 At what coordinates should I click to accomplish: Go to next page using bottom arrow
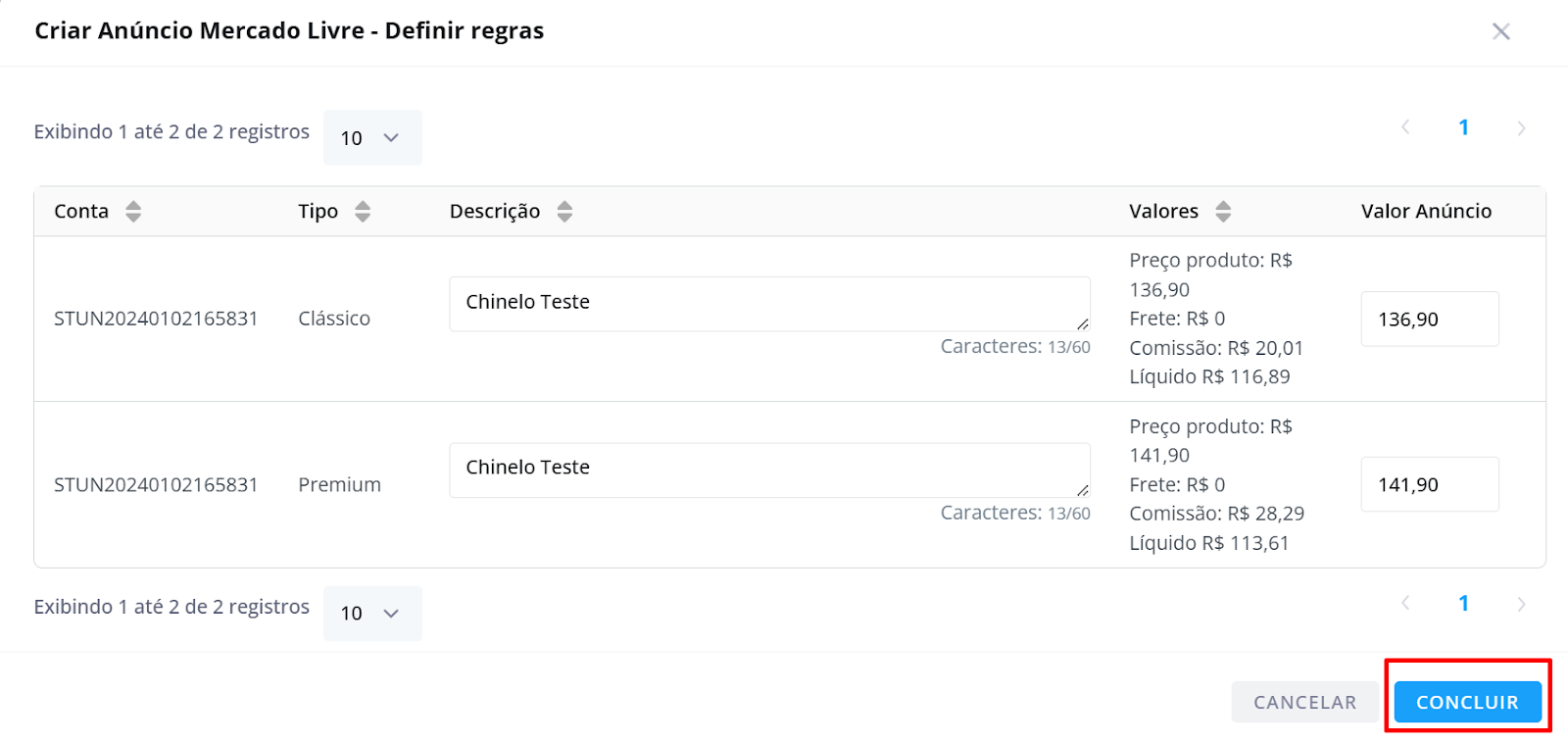(x=1521, y=604)
